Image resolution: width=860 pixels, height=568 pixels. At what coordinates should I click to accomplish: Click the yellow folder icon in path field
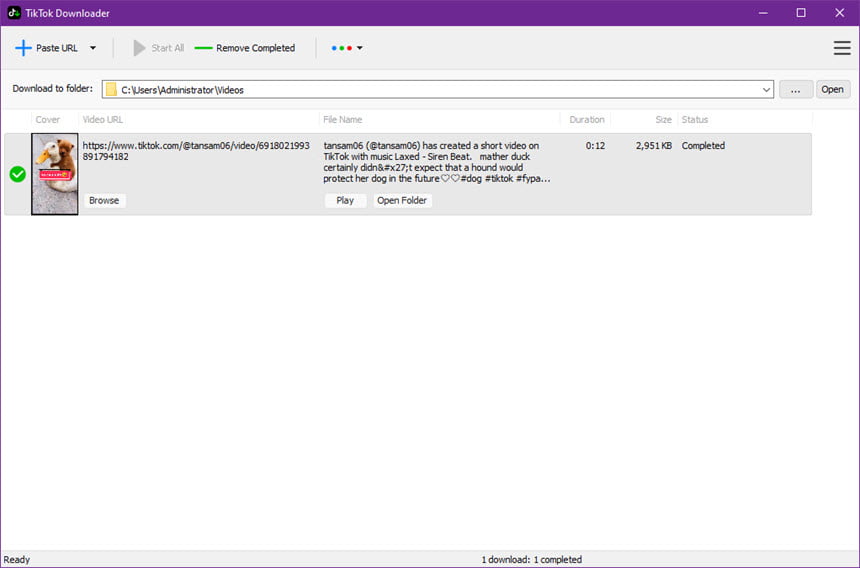(x=111, y=90)
